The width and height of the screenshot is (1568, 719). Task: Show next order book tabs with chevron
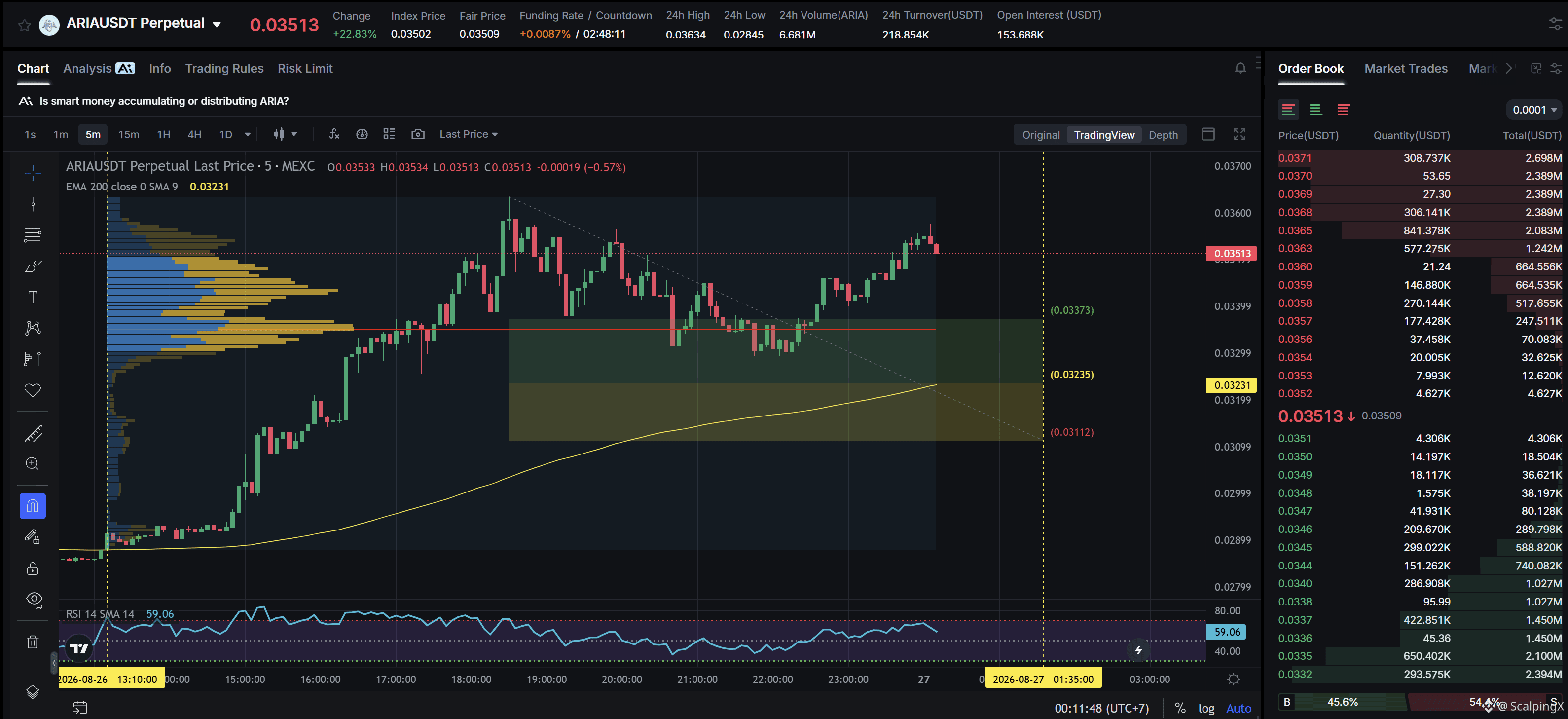click(1508, 68)
